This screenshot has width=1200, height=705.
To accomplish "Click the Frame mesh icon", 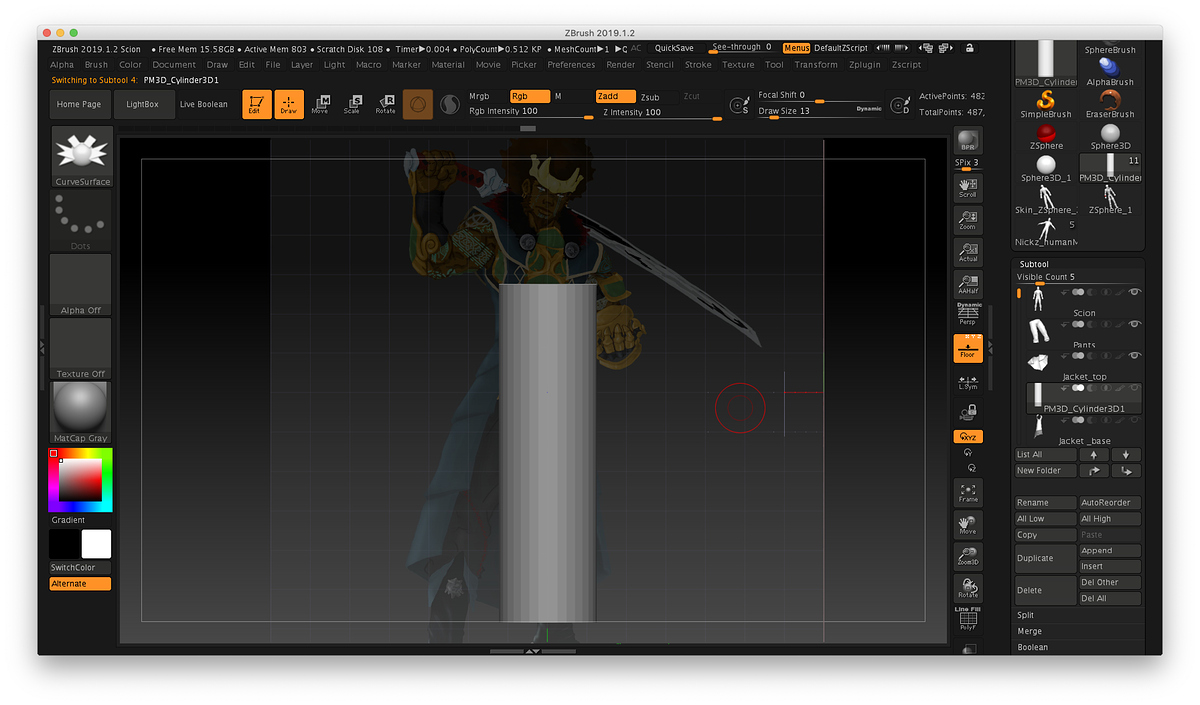I will 967,491.
